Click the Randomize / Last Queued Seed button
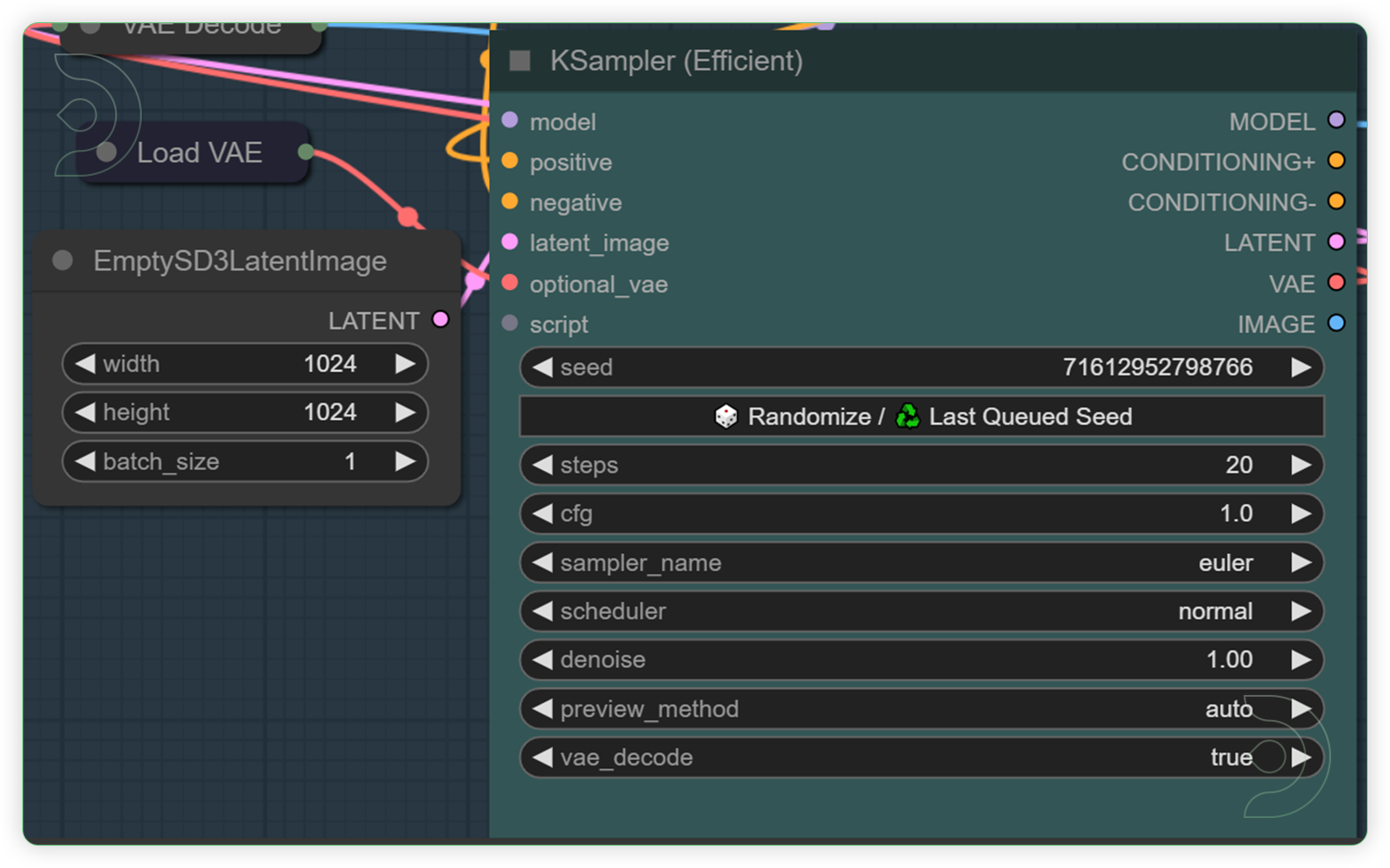1390x868 pixels. point(922,416)
